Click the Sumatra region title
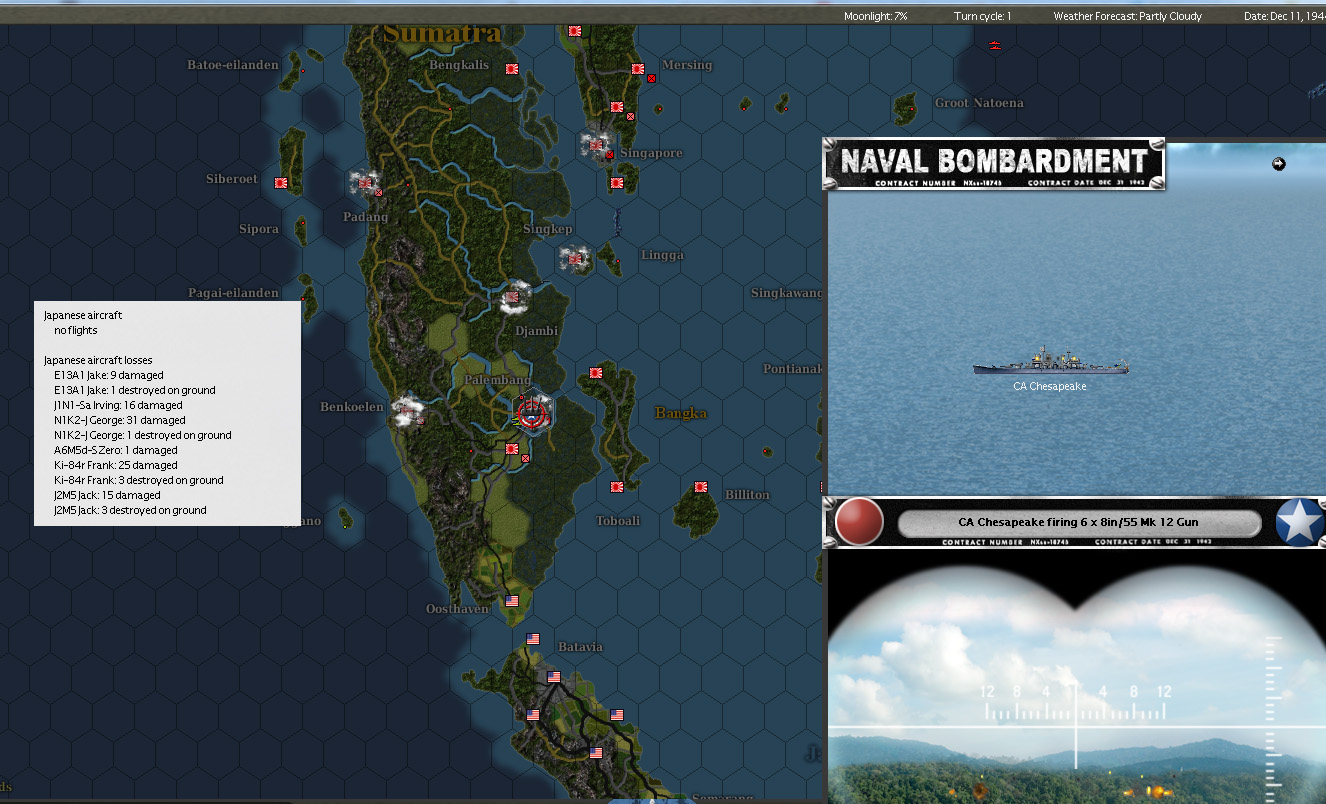The image size is (1326, 804). tap(442, 33)
